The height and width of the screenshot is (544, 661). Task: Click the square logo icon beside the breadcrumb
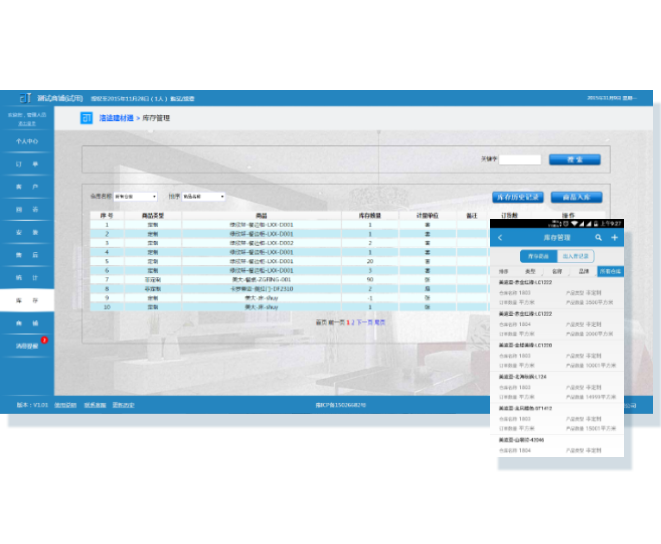click(x=86, y=118)
